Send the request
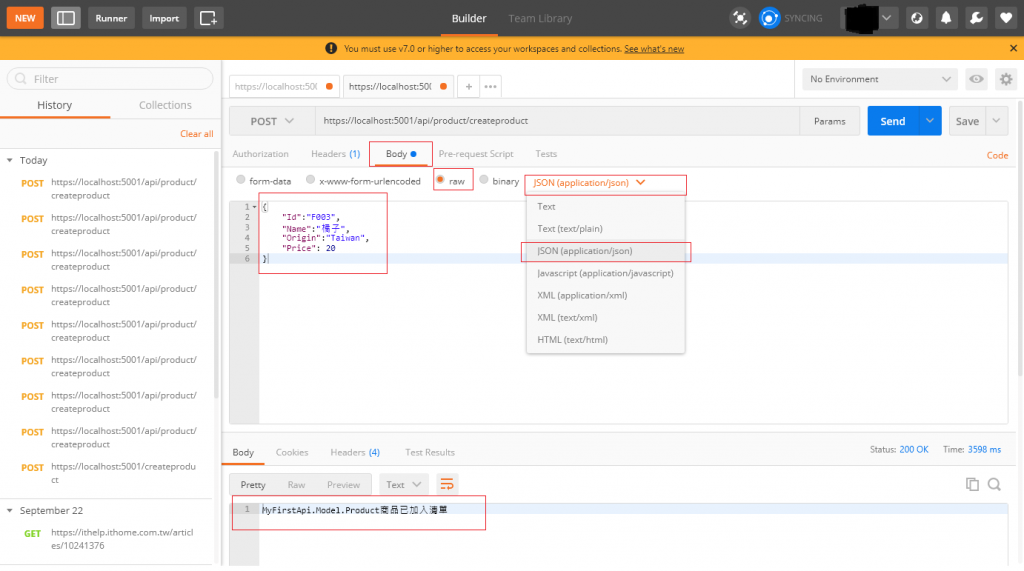 point(893,121)
